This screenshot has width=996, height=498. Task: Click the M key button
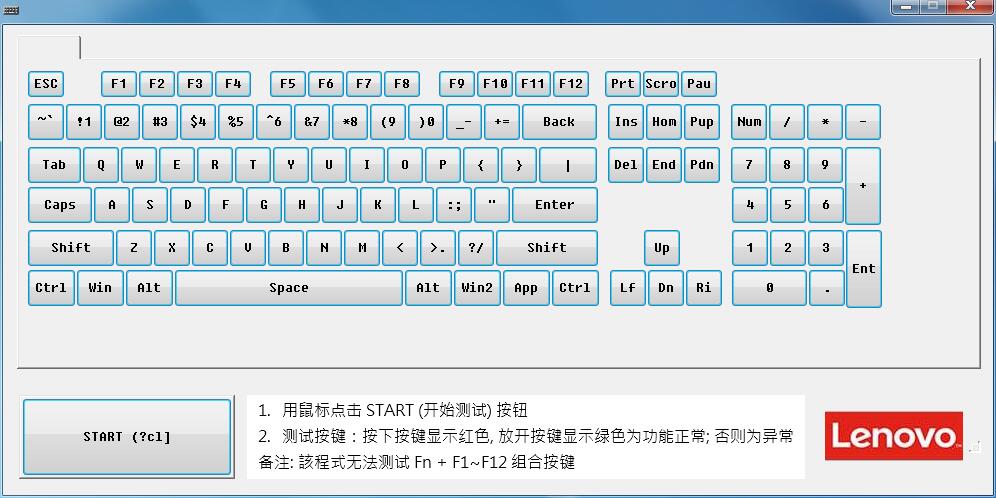coord(362,248)
